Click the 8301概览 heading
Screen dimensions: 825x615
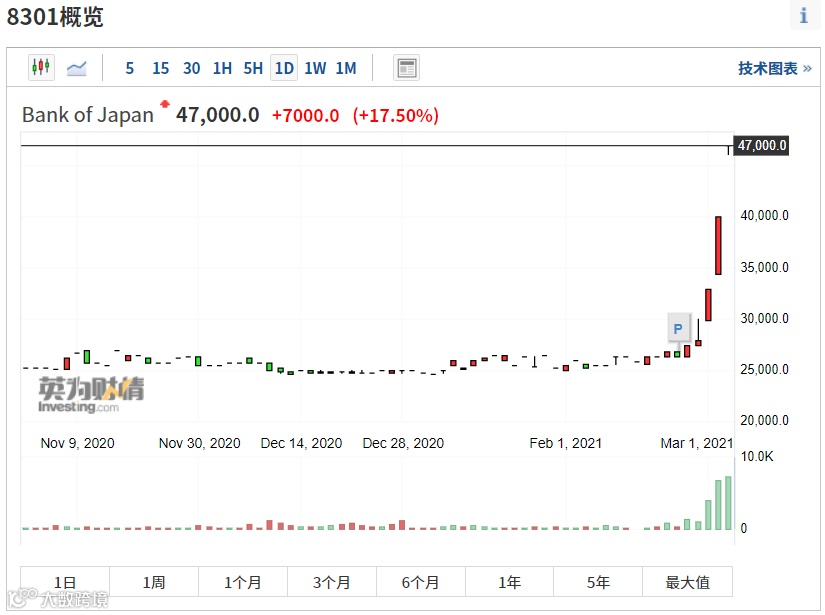[x=55, y=16]
